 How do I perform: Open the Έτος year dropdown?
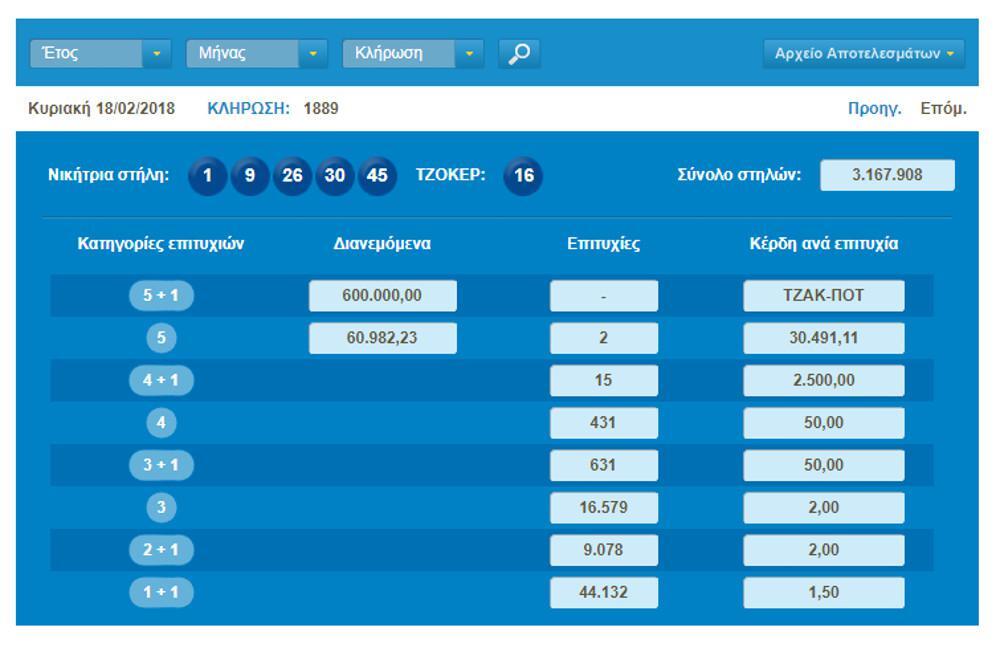pyautogui.click(x=100, y=54)
